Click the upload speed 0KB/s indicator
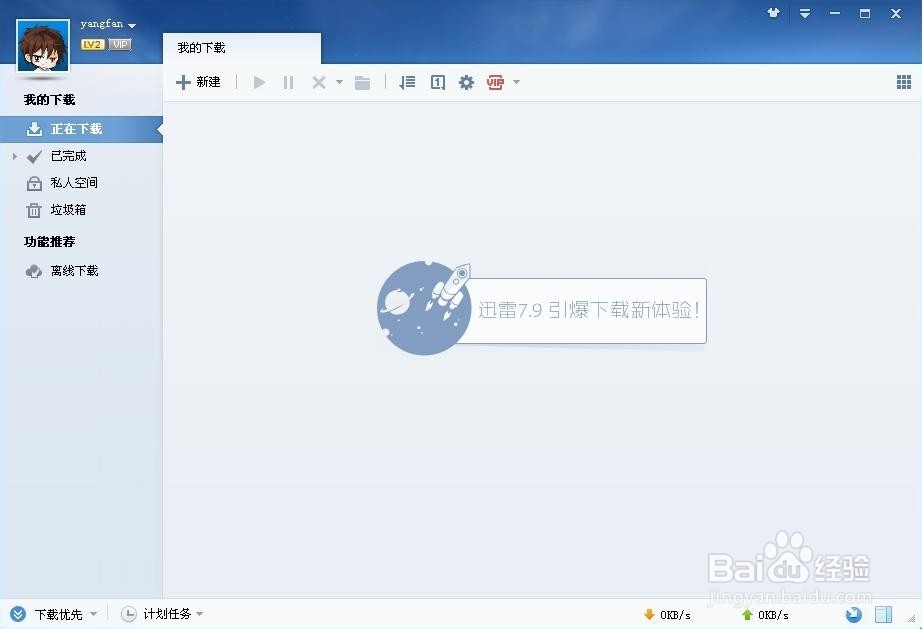The width and height of the screenshot is (922, 629). [x=765, y=615]
